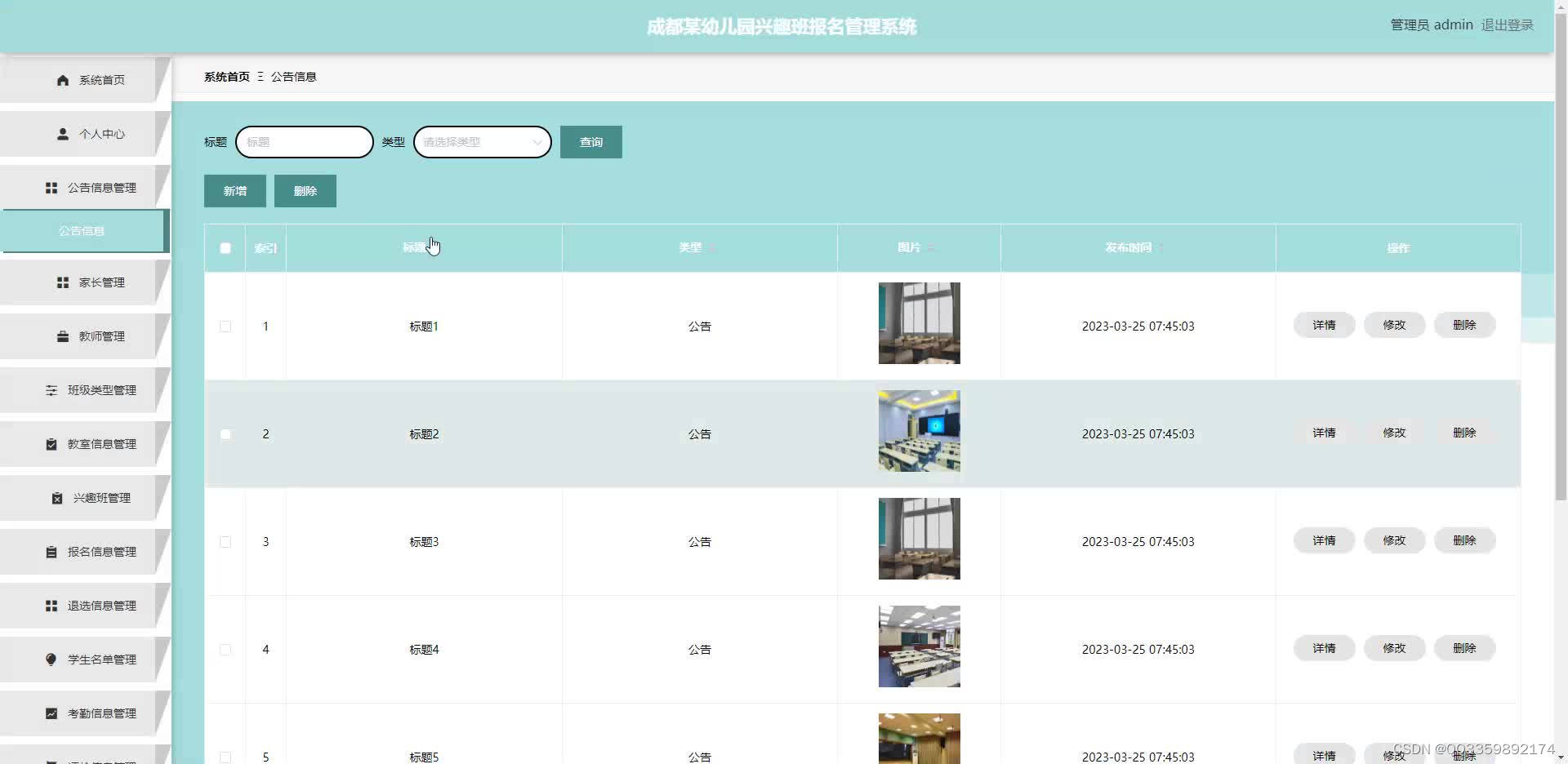Click the grid icon beside 家长管理
The image size is (1568, 764).
point(63,282)
